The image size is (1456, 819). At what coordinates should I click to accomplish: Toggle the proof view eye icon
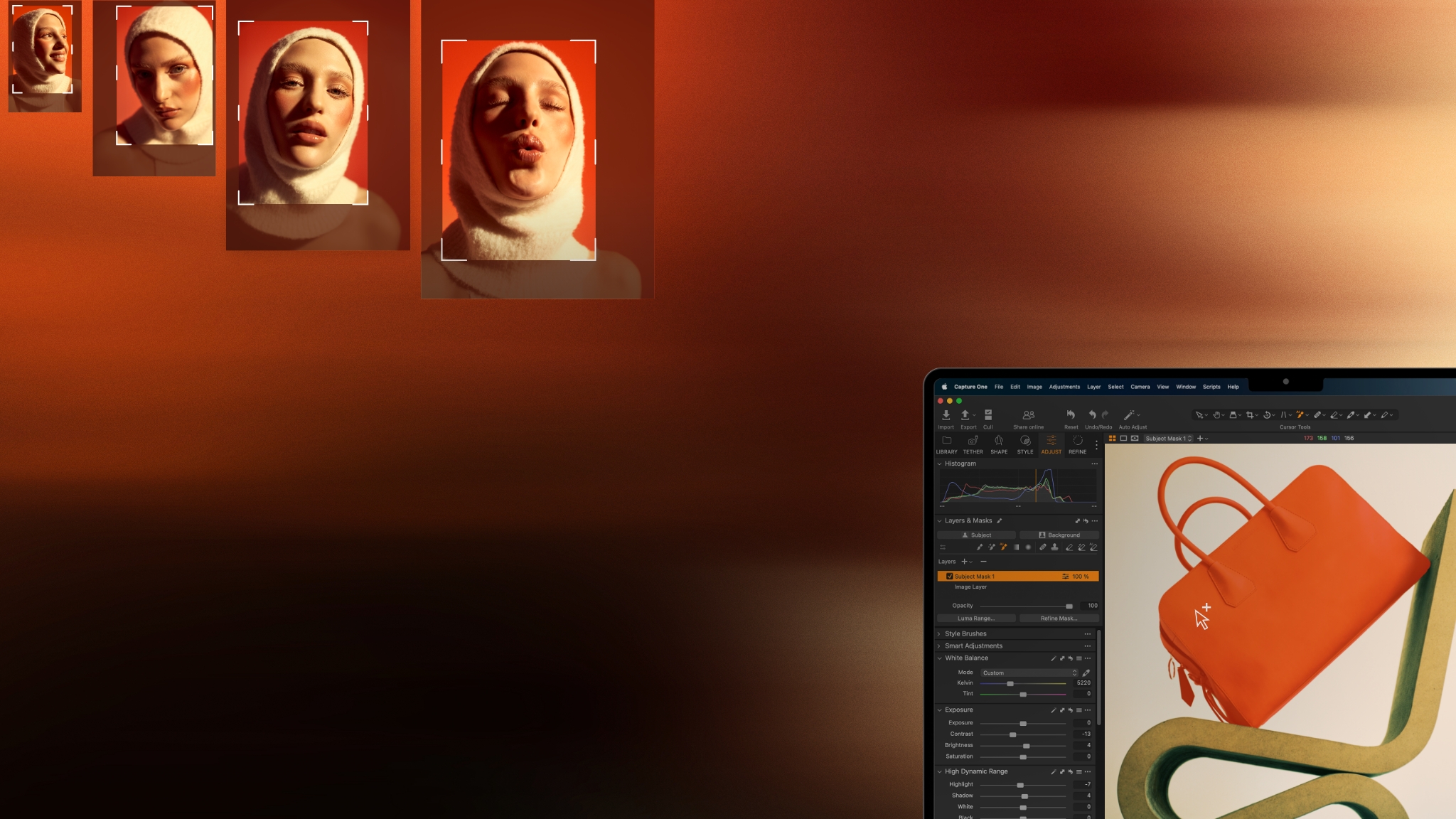click(x=1135, y=439)
